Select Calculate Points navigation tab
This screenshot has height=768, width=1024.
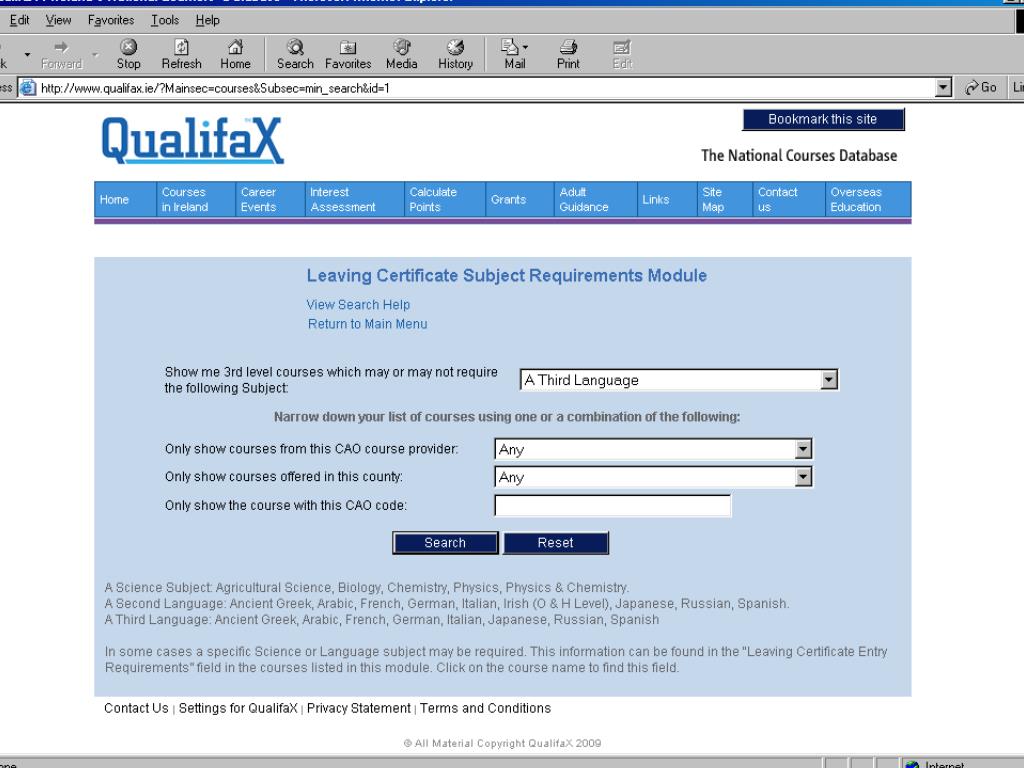coord(445,200)
